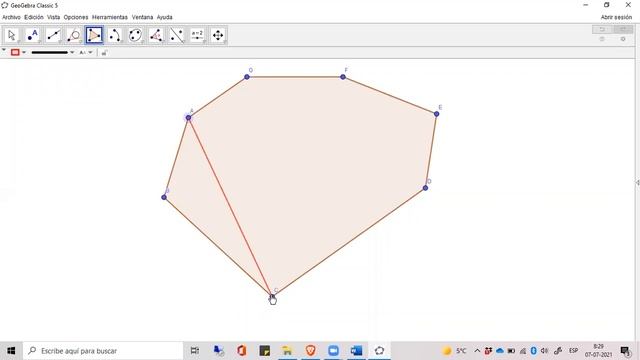Select the Point tool
This screenshot has width=640, height=360.
point(33,35)
